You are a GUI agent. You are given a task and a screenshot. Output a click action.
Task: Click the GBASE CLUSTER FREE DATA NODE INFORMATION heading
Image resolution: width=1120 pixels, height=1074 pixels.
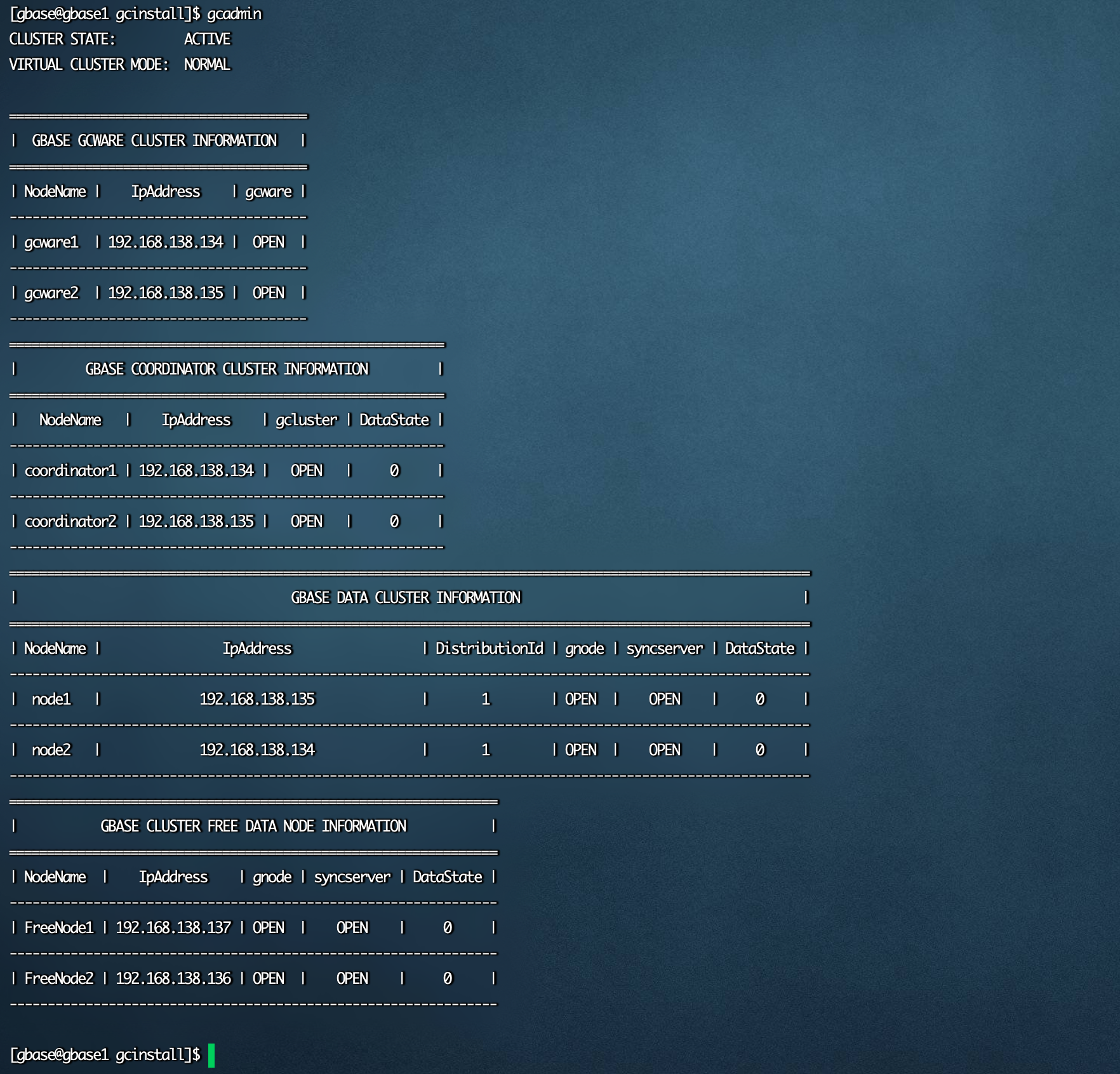(x=253, y=826)
